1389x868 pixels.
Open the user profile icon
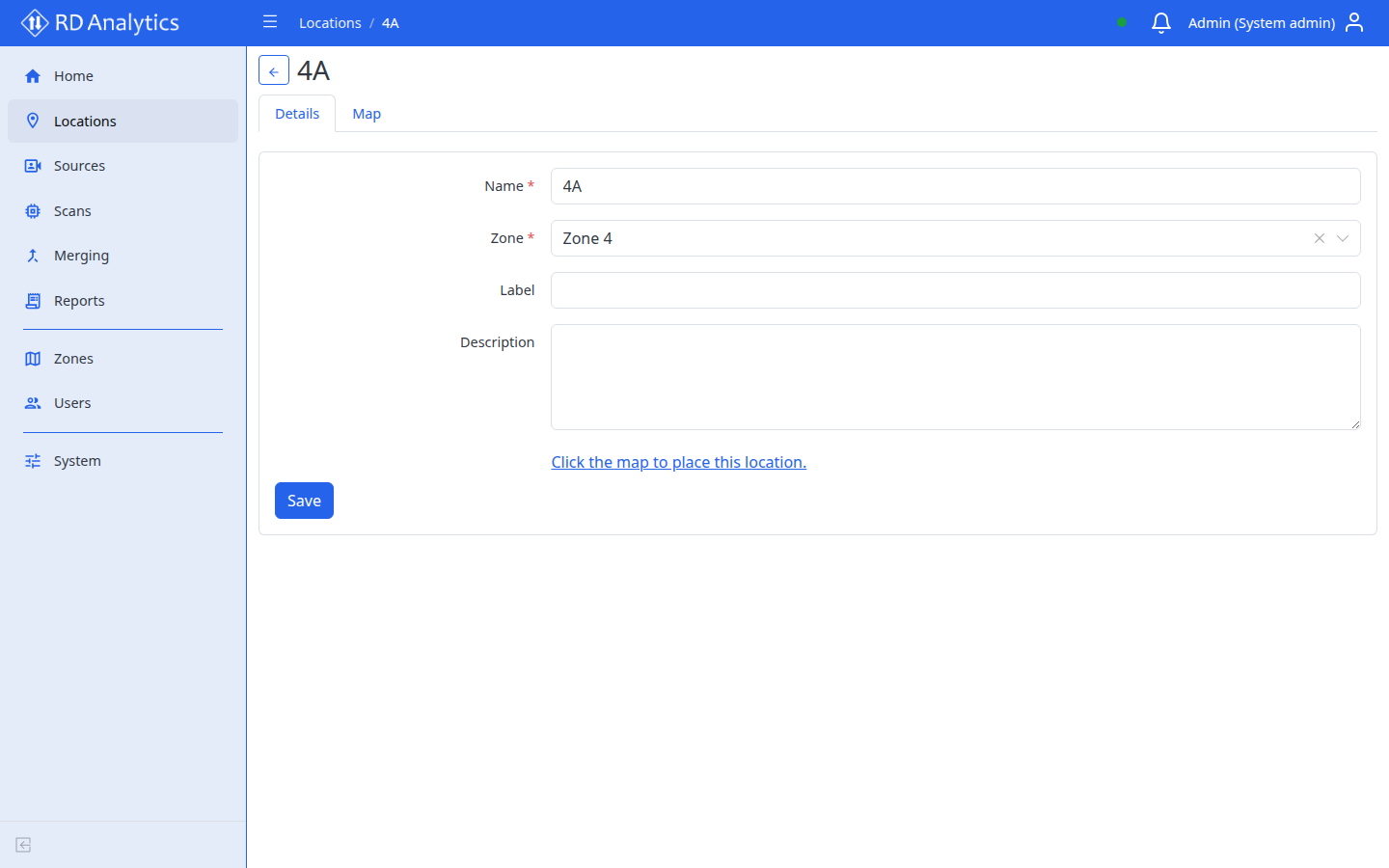1354,22
